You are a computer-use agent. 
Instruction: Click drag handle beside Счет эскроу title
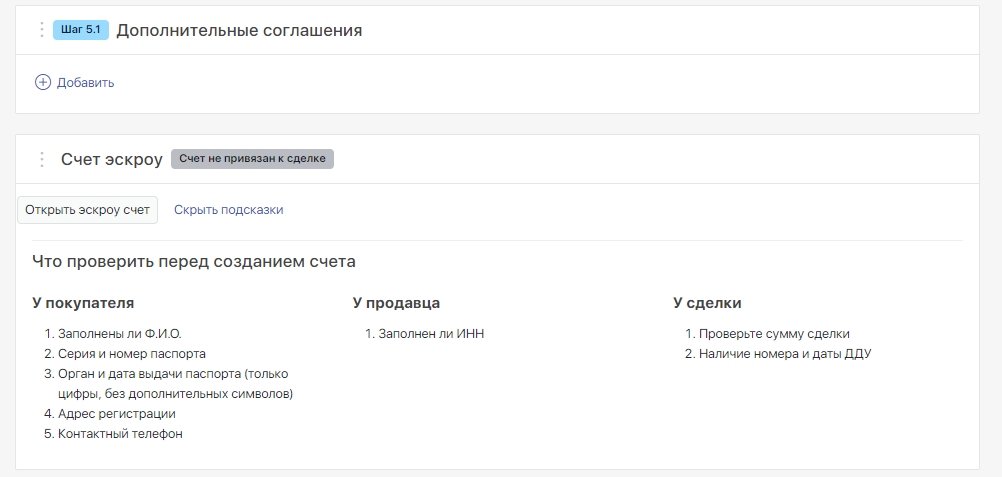point(41,159)
